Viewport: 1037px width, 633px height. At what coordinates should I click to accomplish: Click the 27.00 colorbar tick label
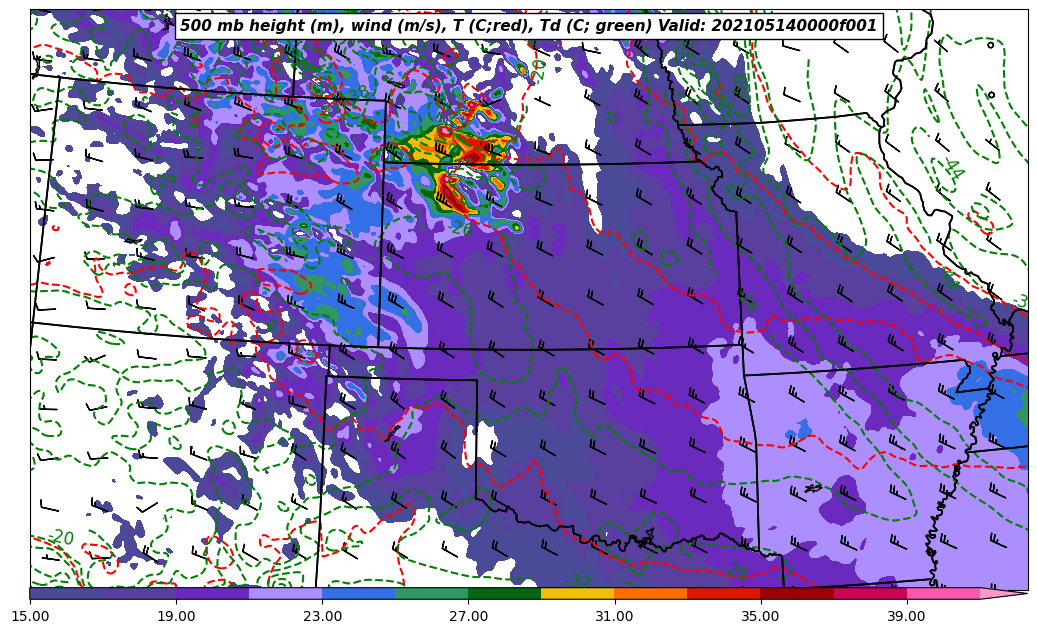(x=468, y=616)
